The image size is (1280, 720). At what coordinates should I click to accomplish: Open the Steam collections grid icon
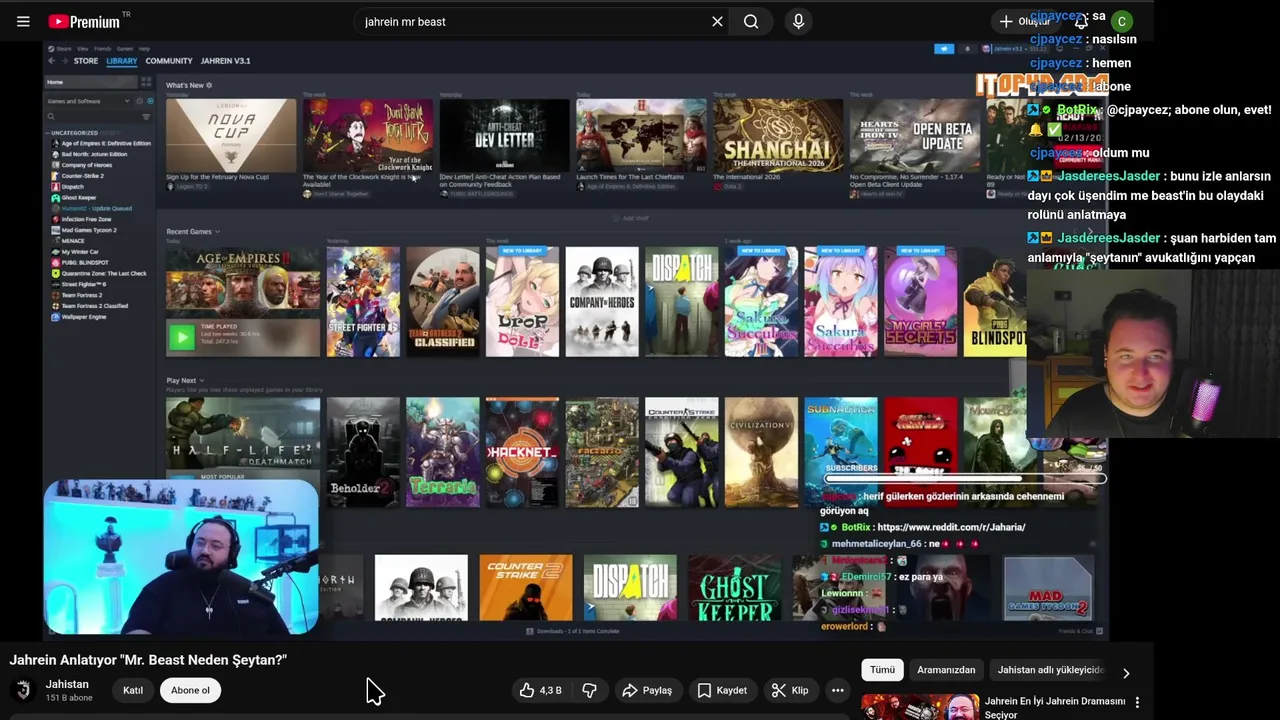[145, 82]
